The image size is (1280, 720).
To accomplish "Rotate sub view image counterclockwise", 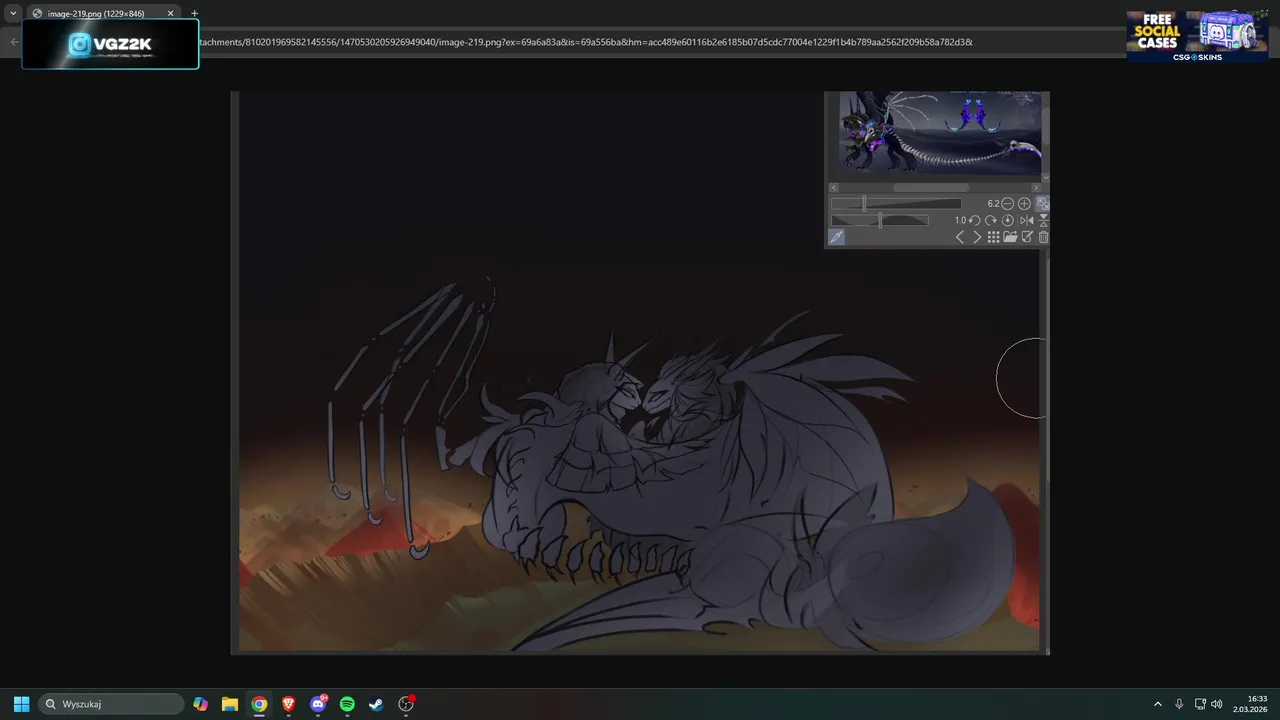I will coord(974,220).
